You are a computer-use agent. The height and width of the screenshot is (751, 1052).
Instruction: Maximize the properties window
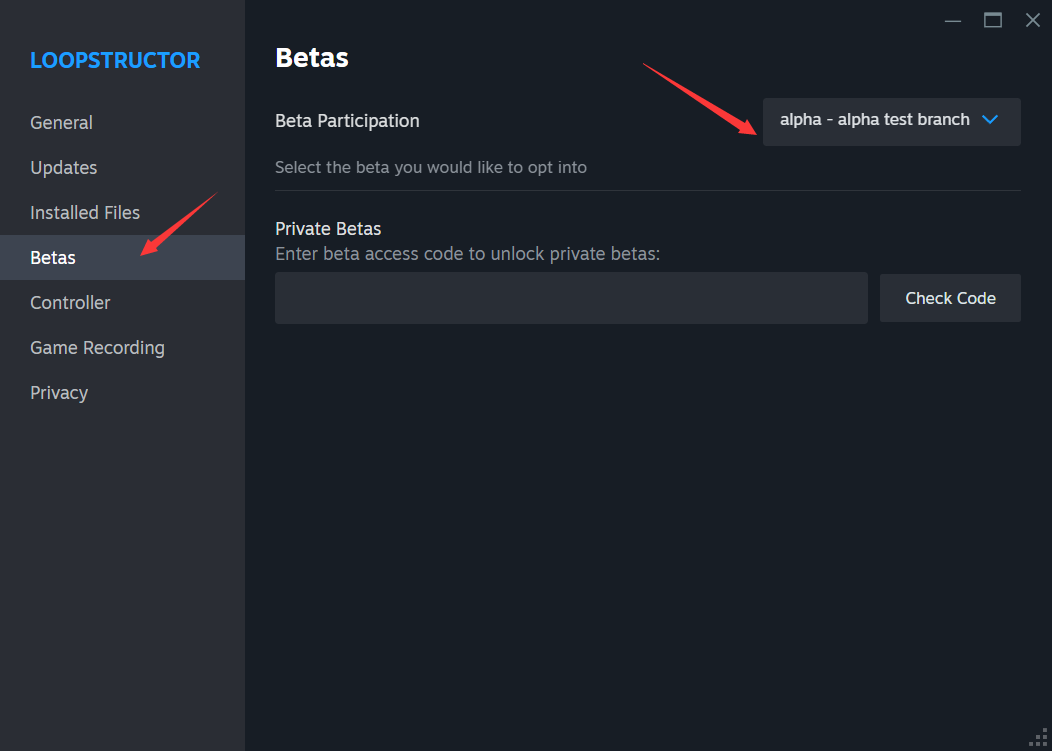coord(993,20)
